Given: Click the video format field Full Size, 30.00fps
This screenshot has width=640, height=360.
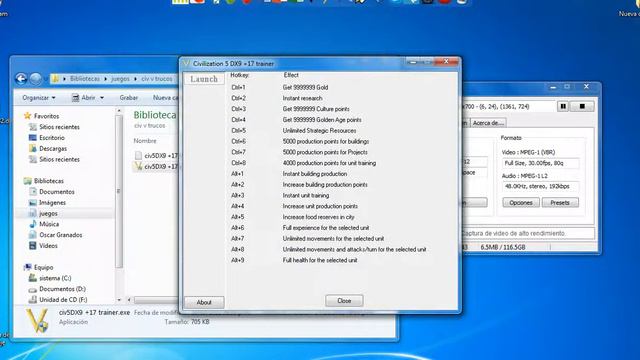Looking at the screenshot, I should (x=540, y=163).
